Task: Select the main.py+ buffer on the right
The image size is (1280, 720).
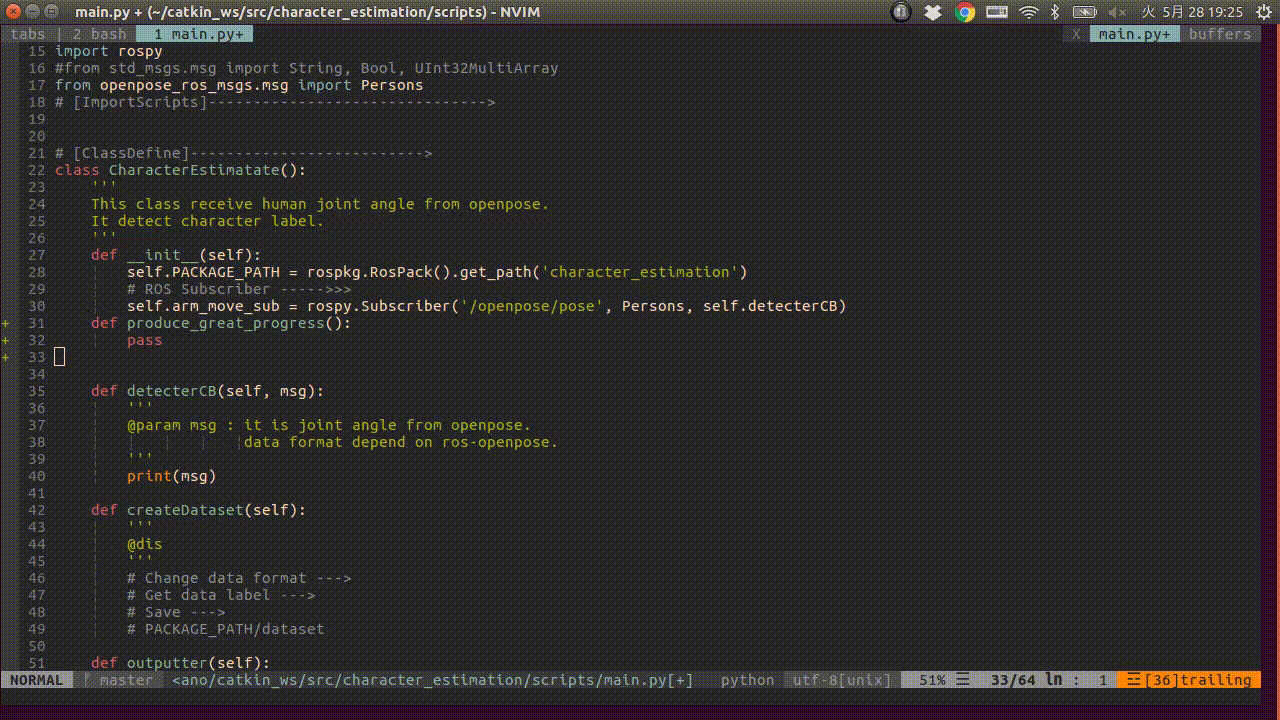Action: [x=1135, y=34]
